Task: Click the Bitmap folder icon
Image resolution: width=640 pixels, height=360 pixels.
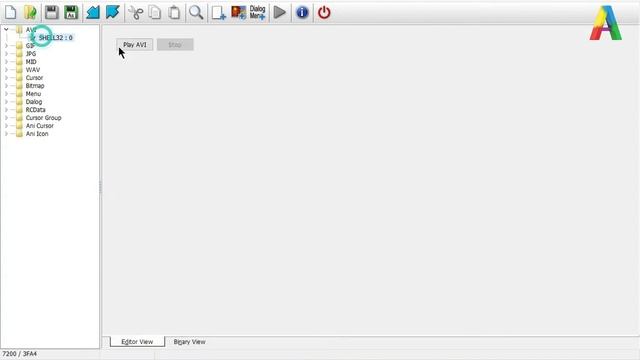Action: tap(19, 86)
